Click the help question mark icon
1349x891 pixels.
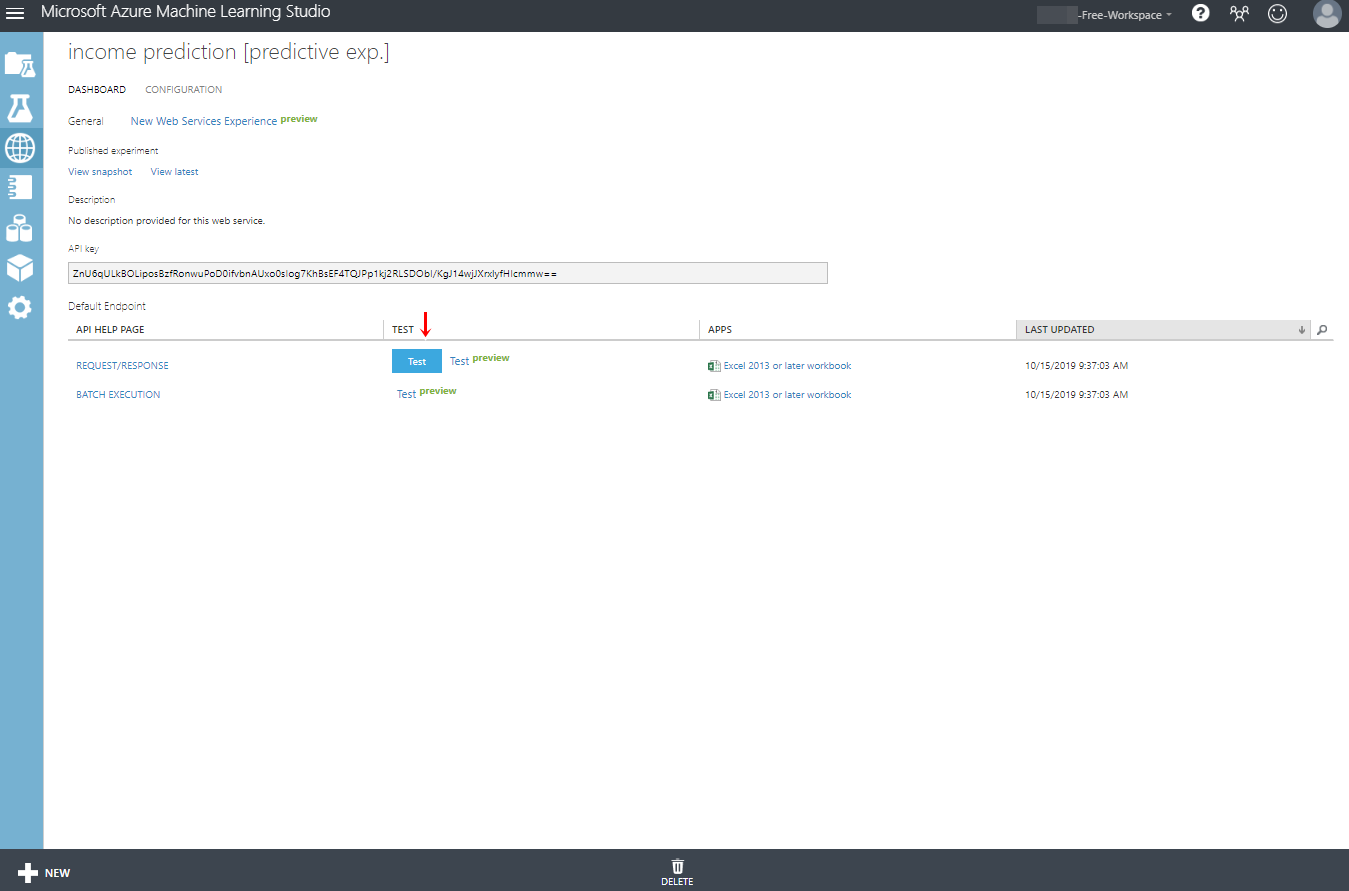[1201, 13]
